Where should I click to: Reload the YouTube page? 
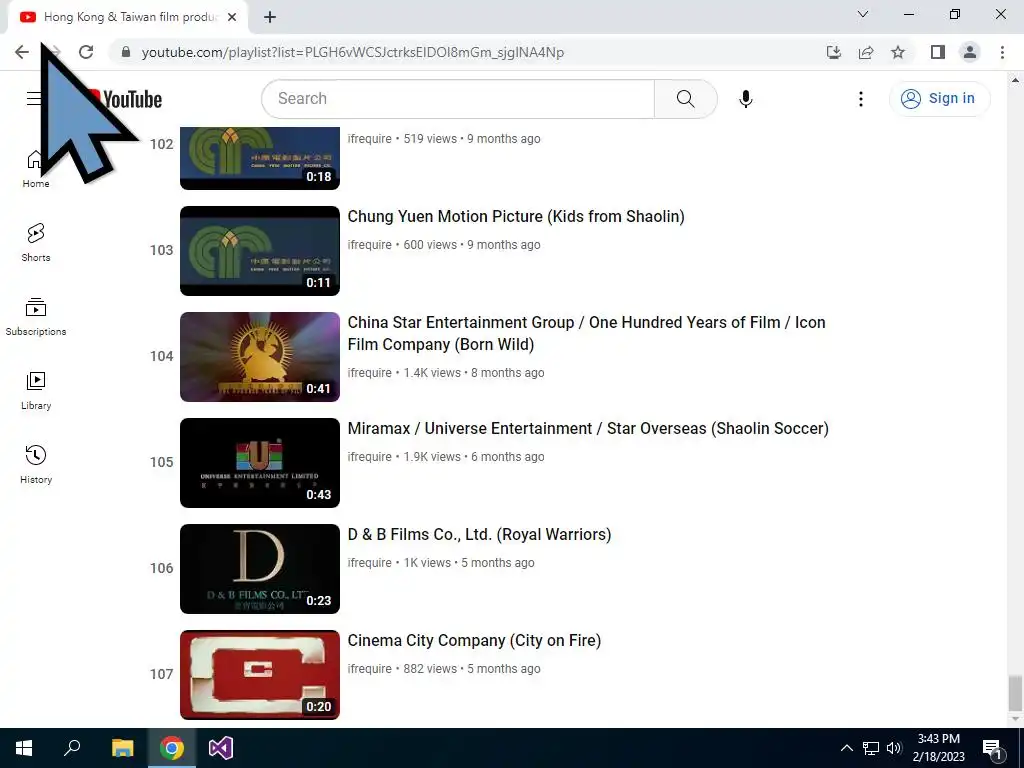(86, 52)
